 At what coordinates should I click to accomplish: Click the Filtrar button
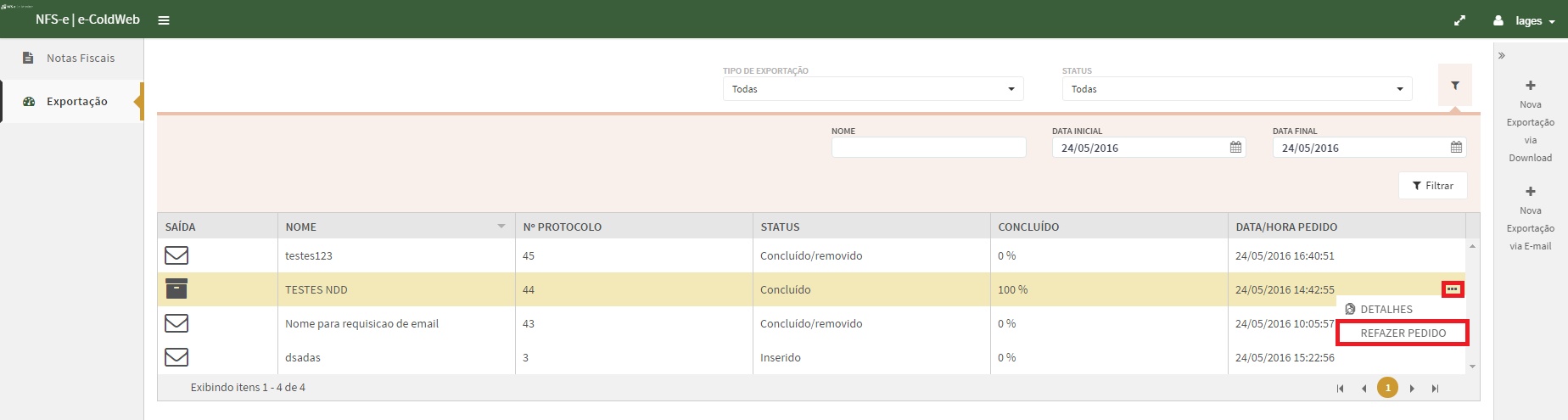tap(1433, 186)
